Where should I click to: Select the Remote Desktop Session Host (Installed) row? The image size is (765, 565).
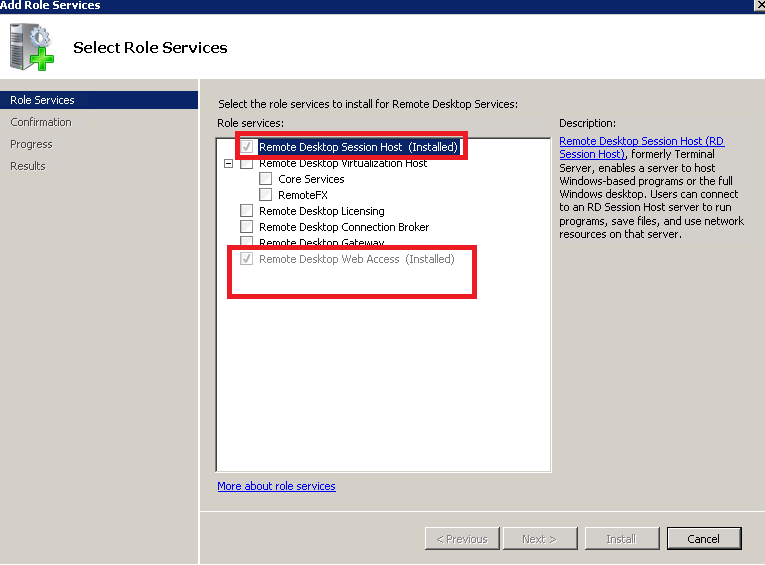(359, 147)
